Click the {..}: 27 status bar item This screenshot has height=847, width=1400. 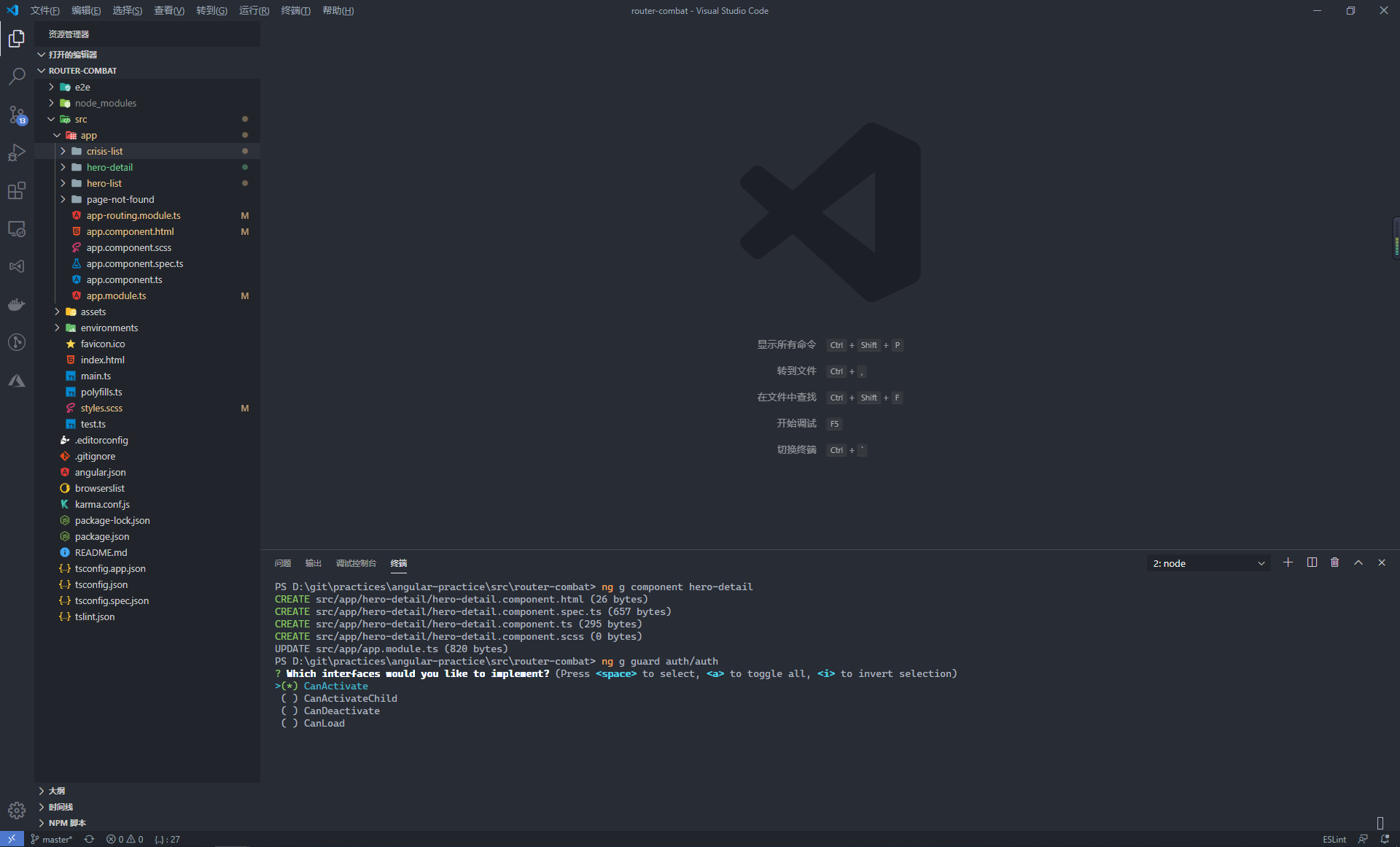[x=167, y=839]
